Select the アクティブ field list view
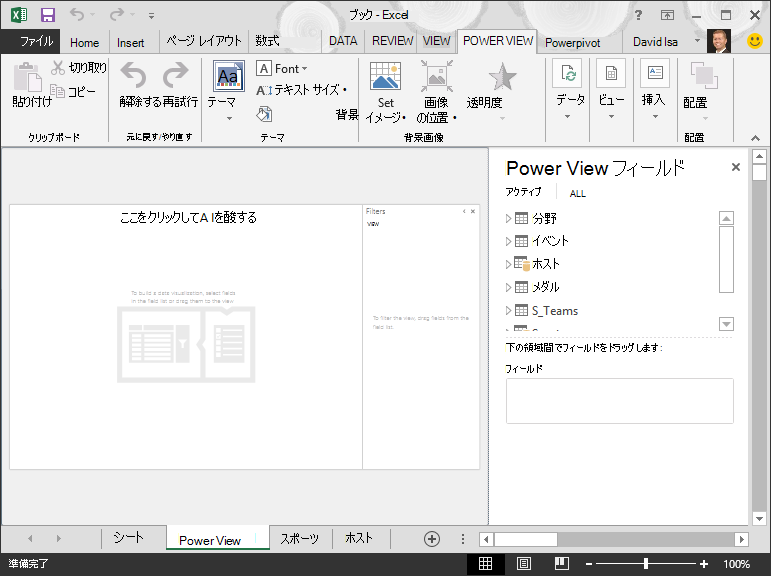This screenshot has height=576, width=771. click(523, 192)
